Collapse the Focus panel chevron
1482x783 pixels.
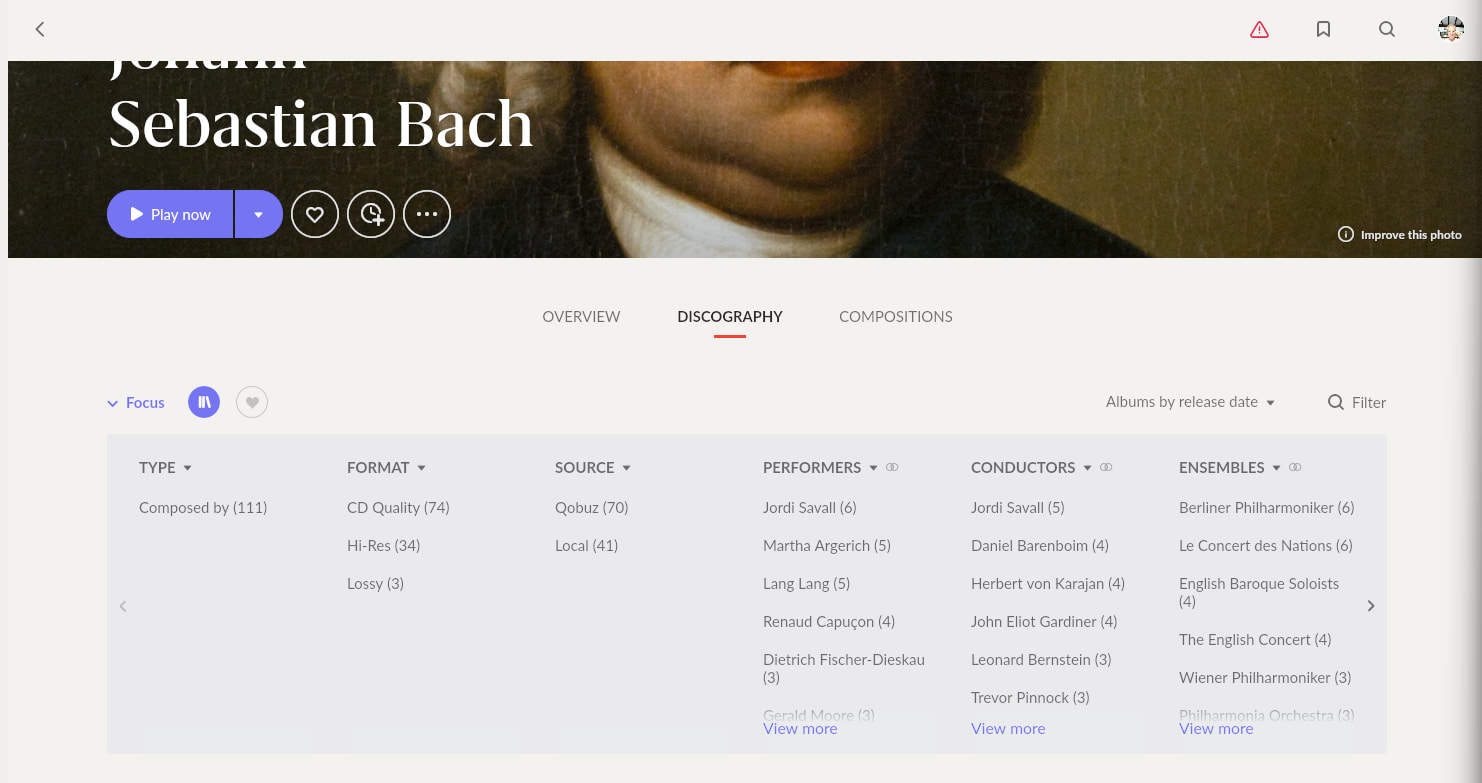[113, 403]
